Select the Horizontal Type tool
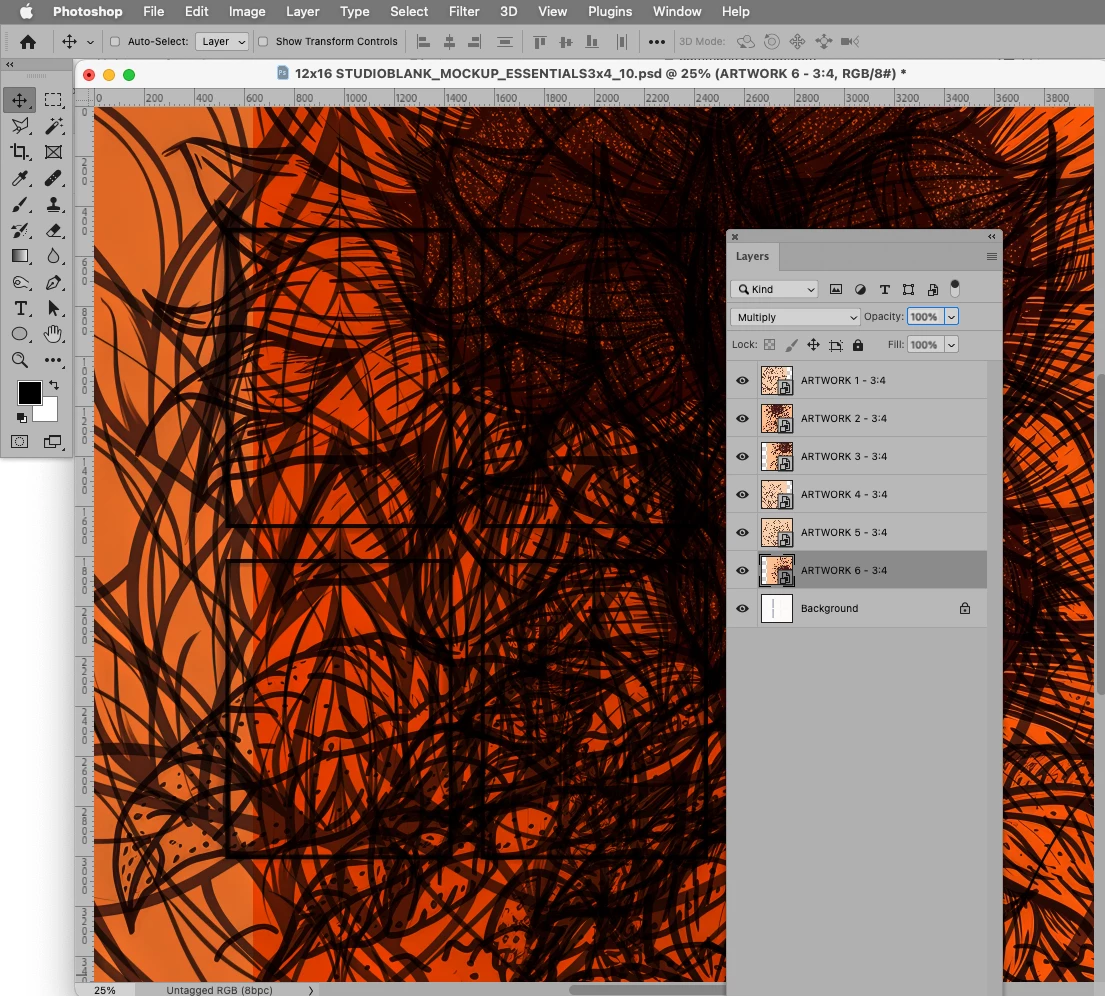Viewport: 1105px width, 996px height. tap(20, 309)
